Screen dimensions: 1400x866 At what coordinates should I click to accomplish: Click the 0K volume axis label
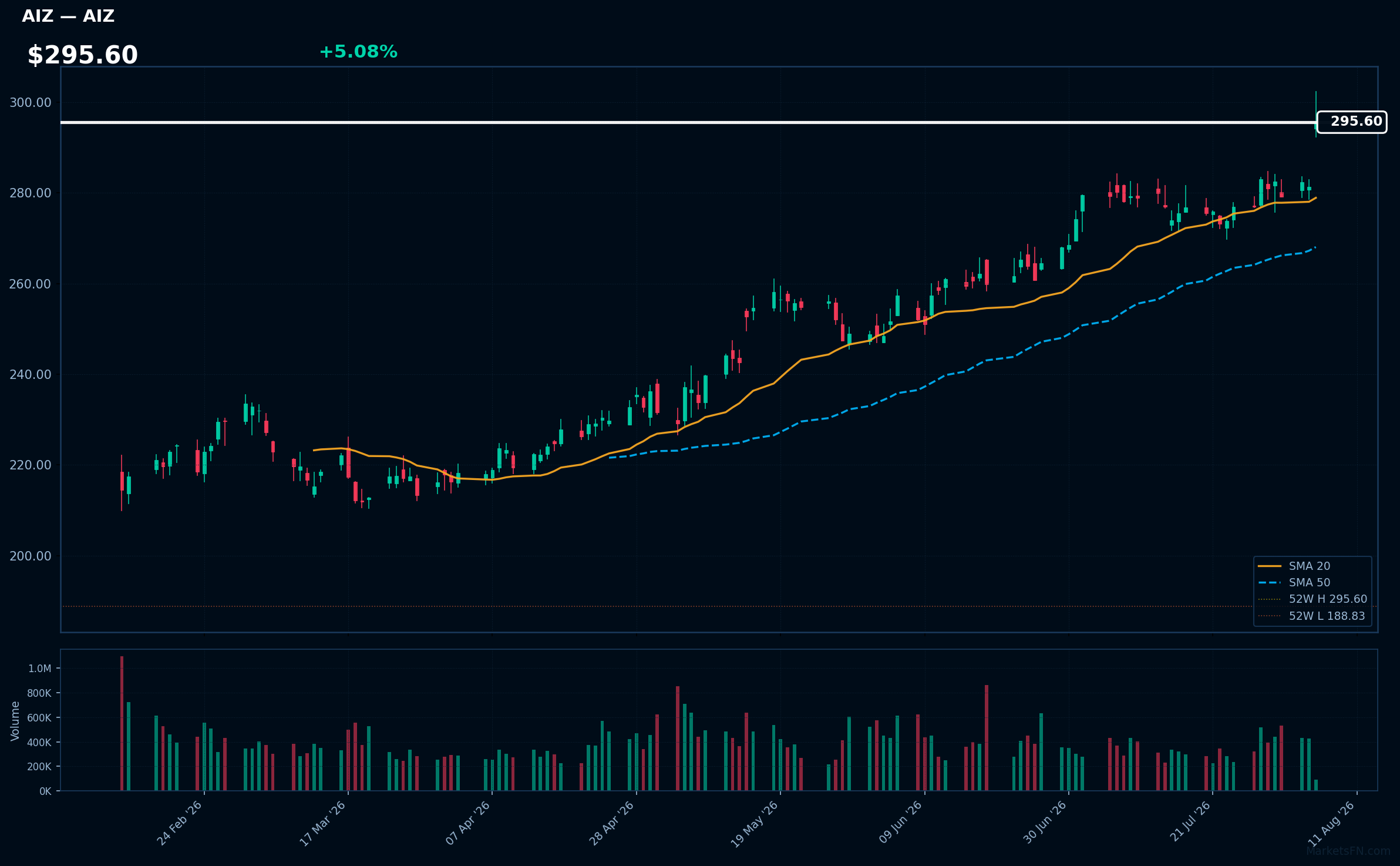45,791
